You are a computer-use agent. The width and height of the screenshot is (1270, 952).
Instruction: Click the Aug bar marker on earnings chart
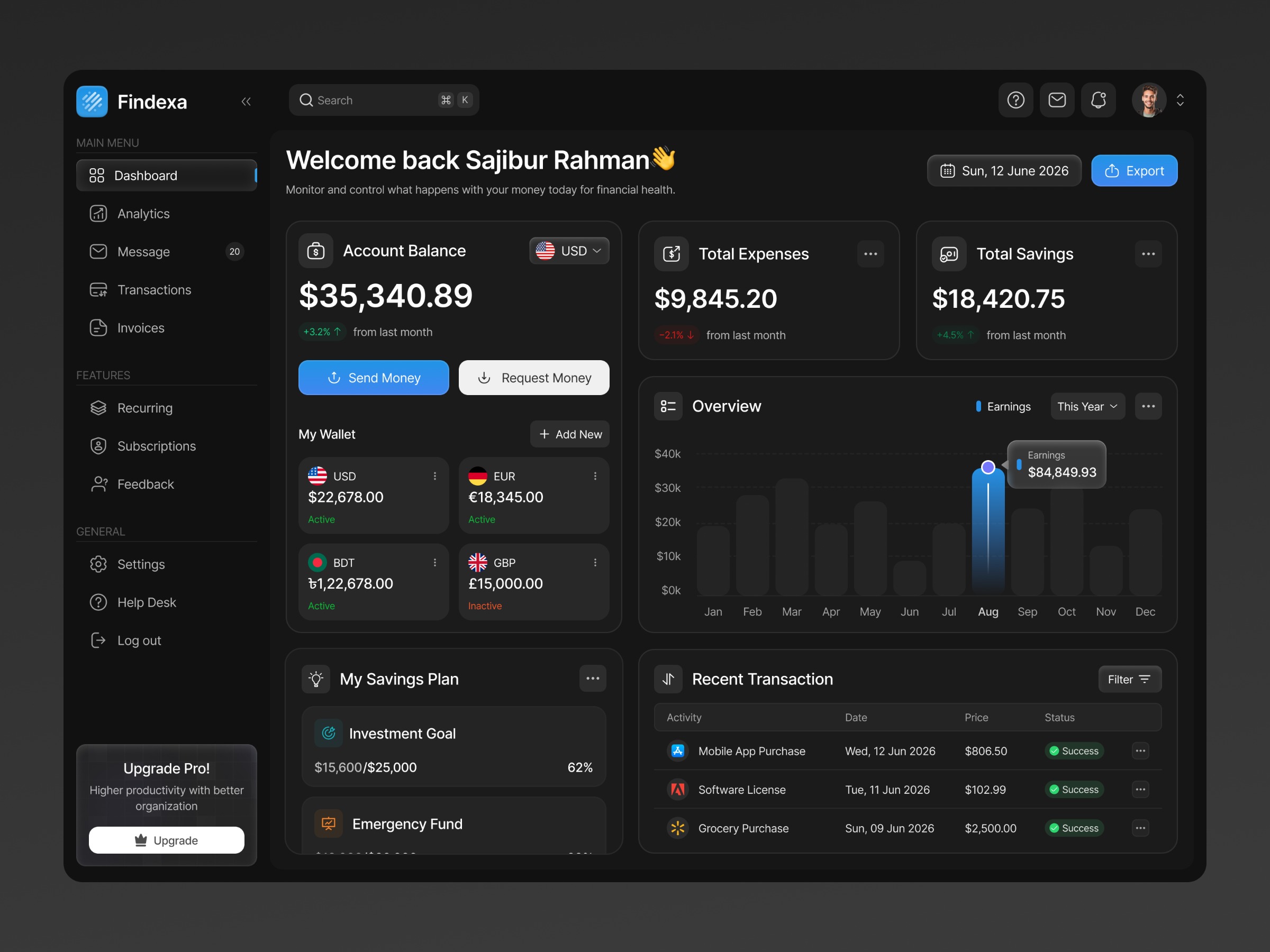tap(987, 468)
